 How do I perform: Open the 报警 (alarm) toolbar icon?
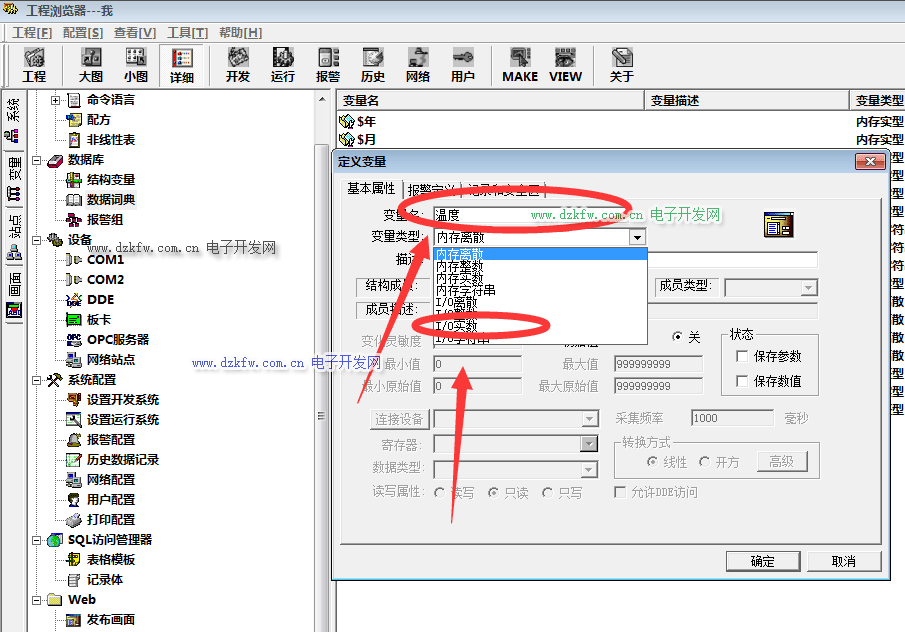click(x=328, y=64)
